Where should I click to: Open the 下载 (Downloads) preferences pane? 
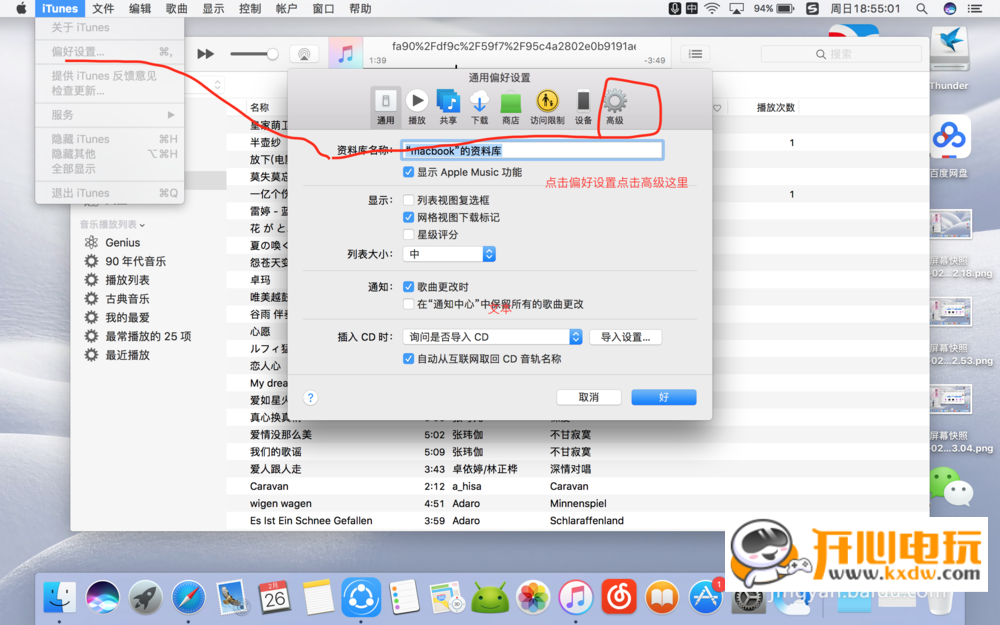(x=479, y=105)
